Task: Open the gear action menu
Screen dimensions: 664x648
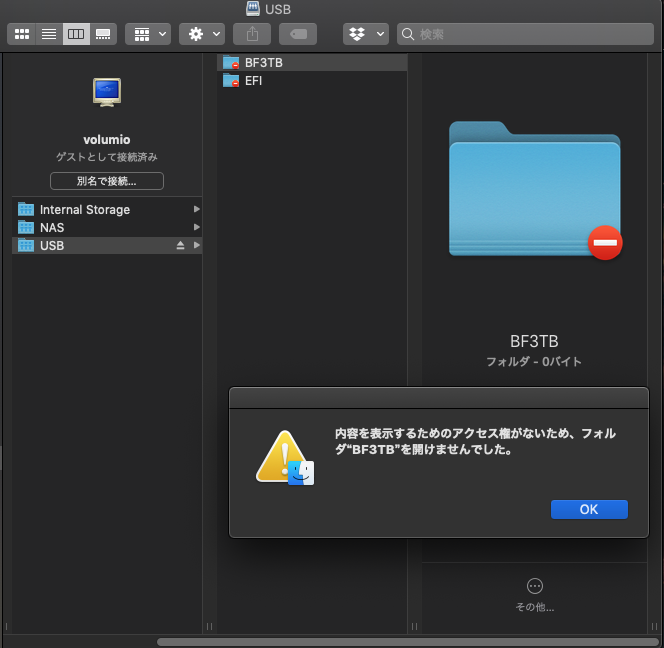Action: 202,34
